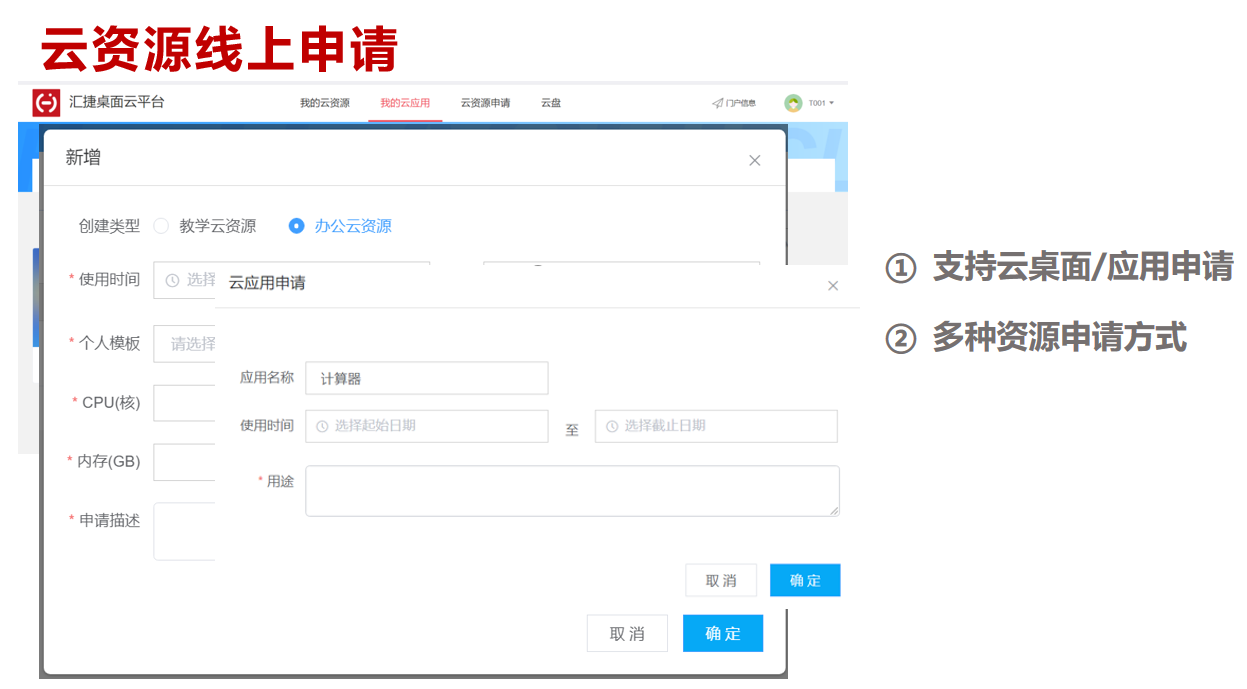Open the 云资源申请 menu item
This screenshot has width=1247, height=689.
pos(485,102)
